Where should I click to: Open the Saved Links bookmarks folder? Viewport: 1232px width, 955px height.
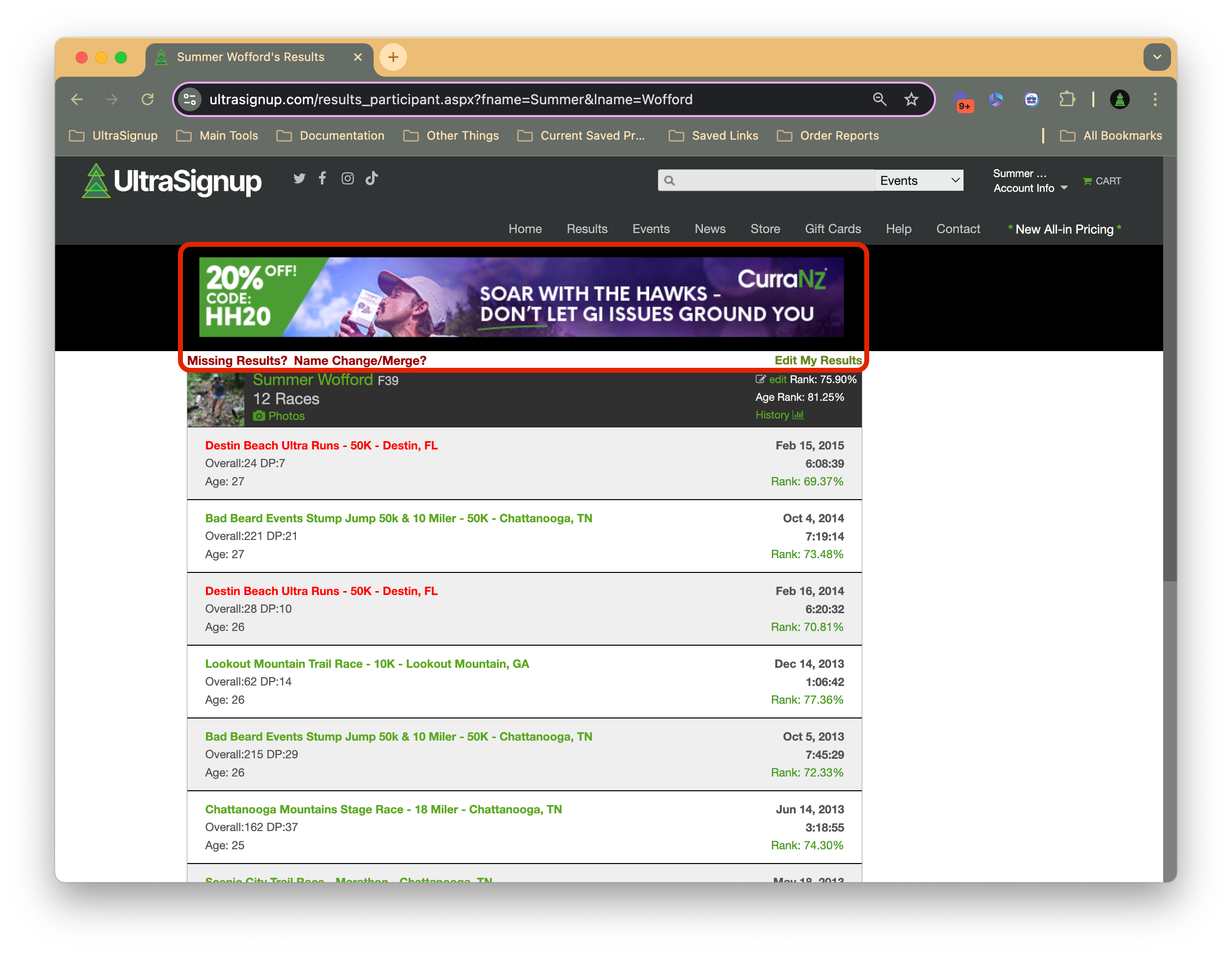click(714, 135)
